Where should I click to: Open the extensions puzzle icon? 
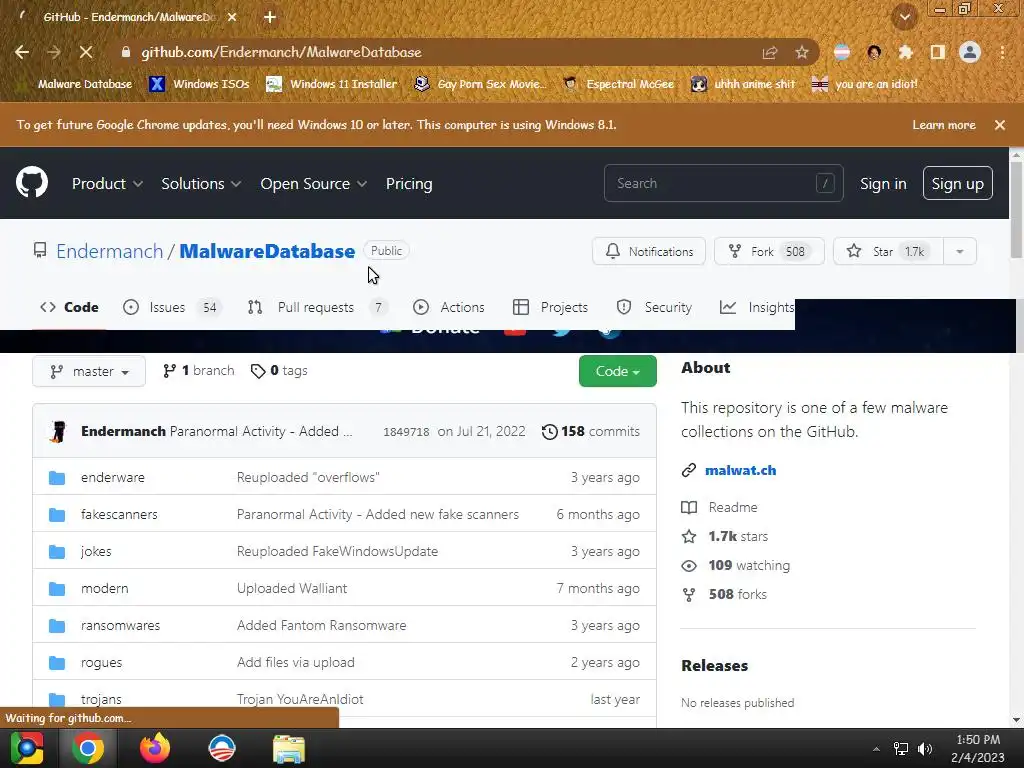point(906,52)
